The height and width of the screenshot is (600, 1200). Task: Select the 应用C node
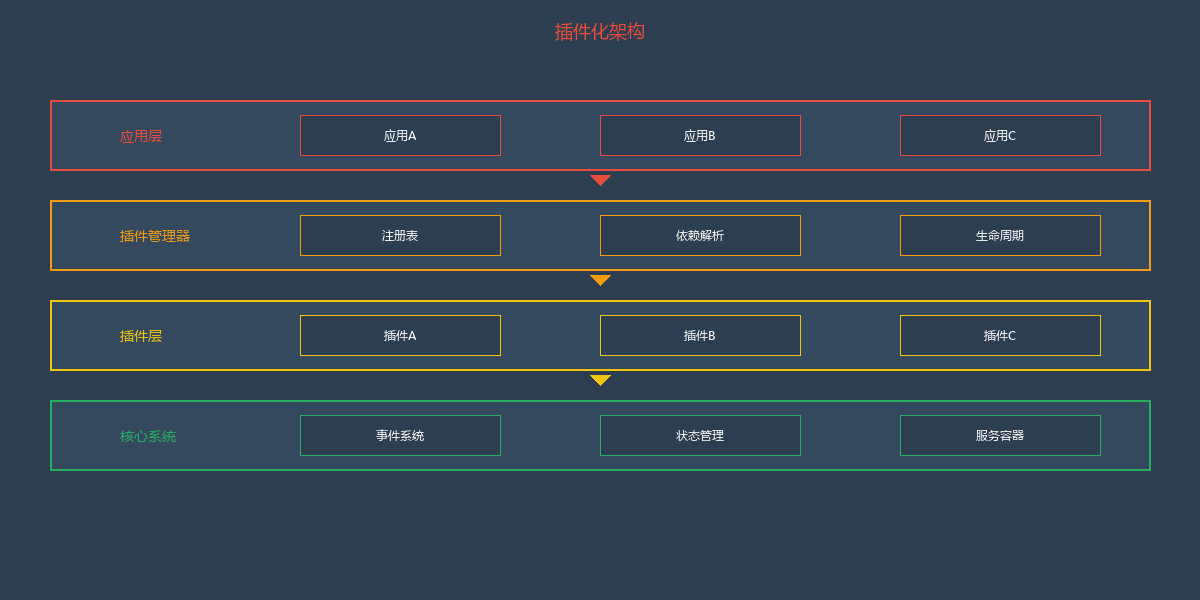click(1000, 135)
